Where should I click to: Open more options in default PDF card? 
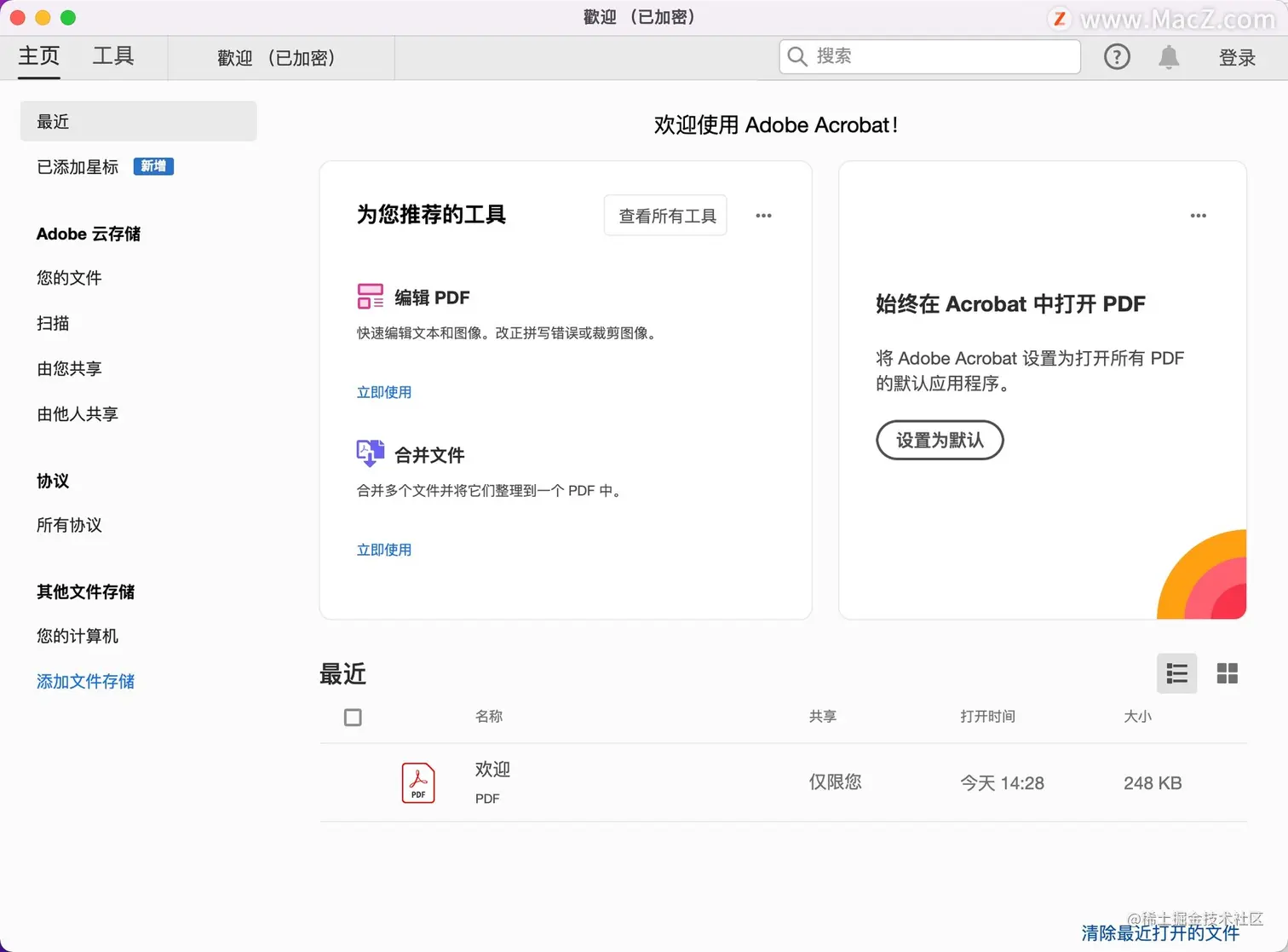[1199, 216]
